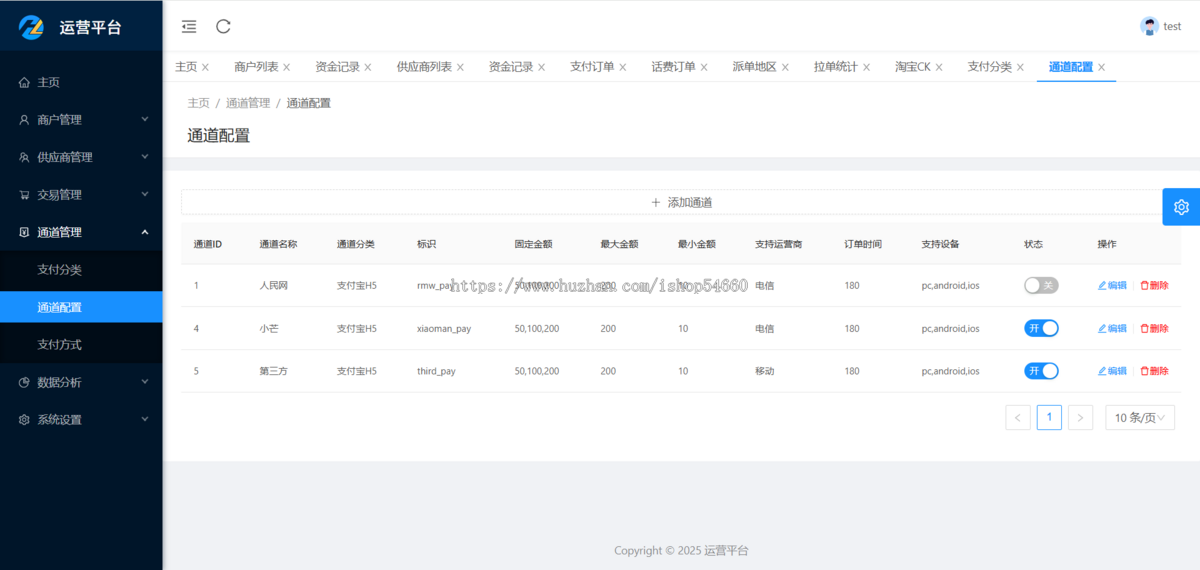Open the blue settings gear panel
1200x570 pixels.
coord(1181,207)
